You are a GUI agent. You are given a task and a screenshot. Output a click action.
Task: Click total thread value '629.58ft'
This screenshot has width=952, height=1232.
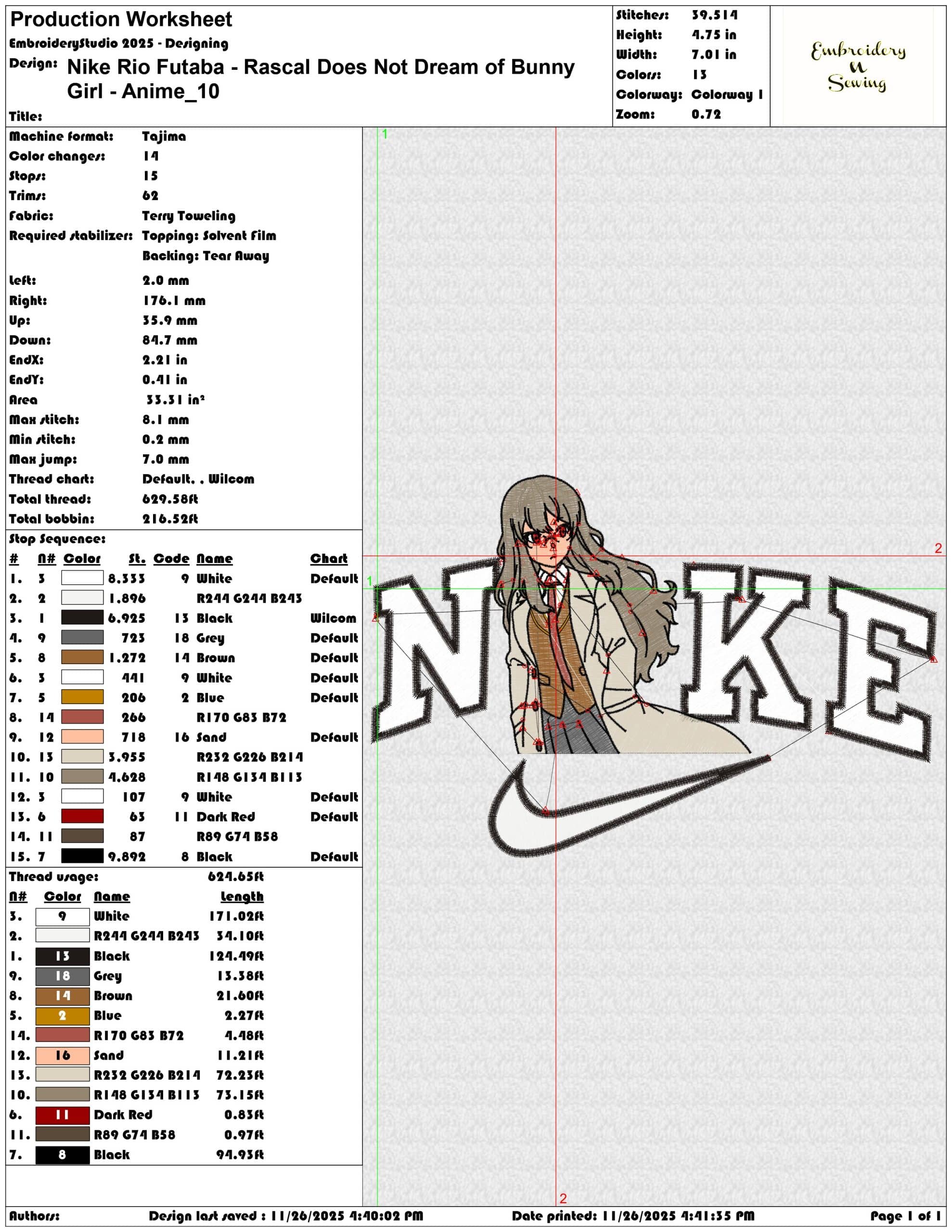tap(170, 499)
